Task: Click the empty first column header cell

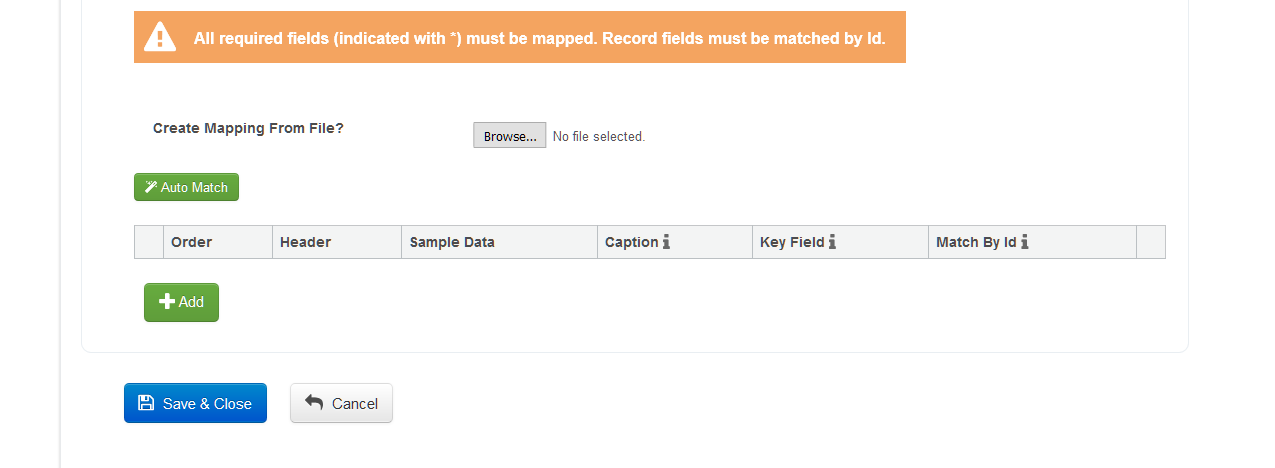Action: [149, 242]
